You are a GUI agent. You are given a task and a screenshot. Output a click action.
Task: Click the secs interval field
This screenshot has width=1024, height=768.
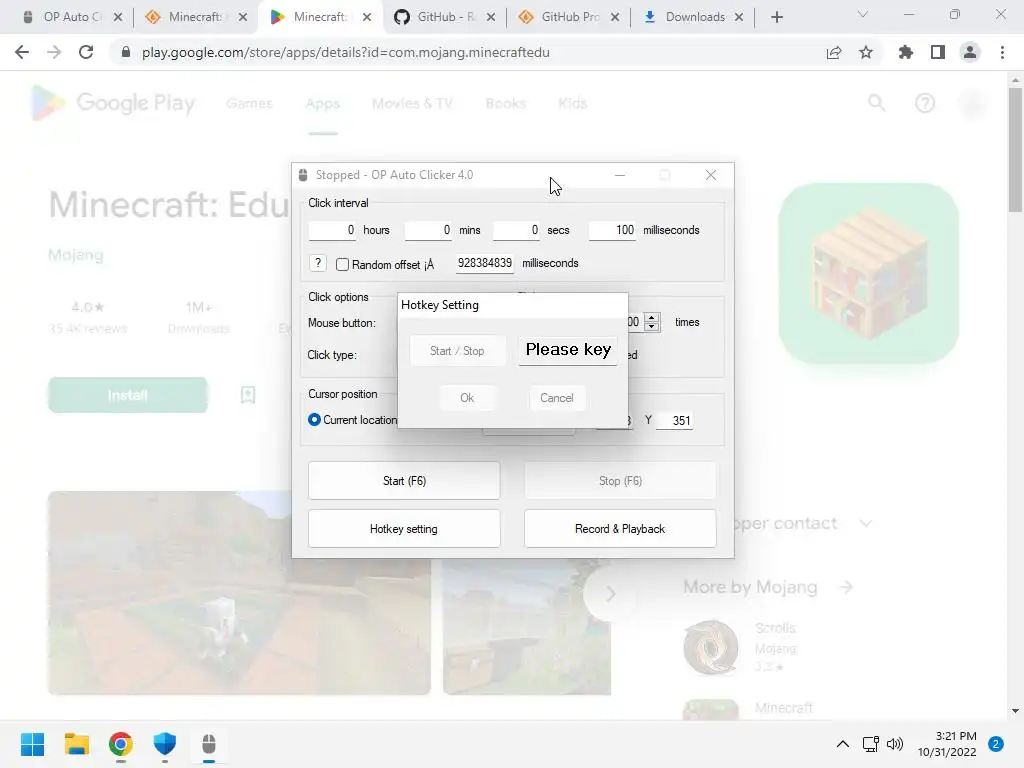point(517,230)
